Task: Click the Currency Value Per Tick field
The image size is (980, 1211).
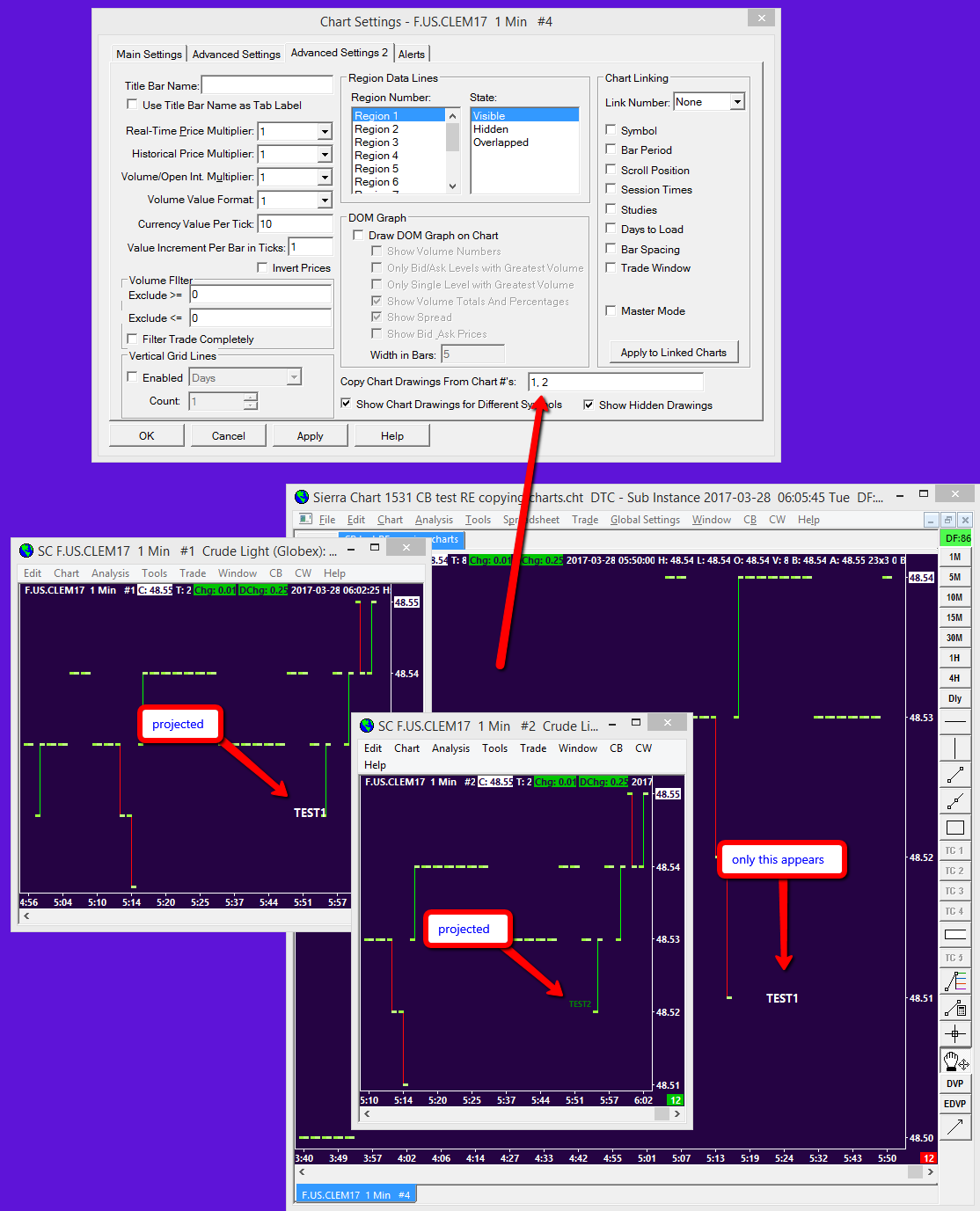Action: click(x=295, y=223)
